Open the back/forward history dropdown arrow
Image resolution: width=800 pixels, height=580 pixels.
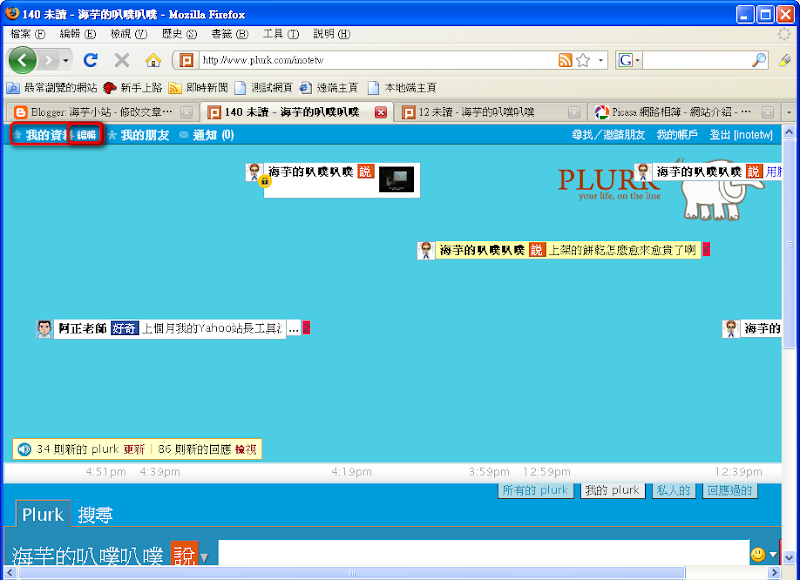pyautogui.click(x=66, y=60)
